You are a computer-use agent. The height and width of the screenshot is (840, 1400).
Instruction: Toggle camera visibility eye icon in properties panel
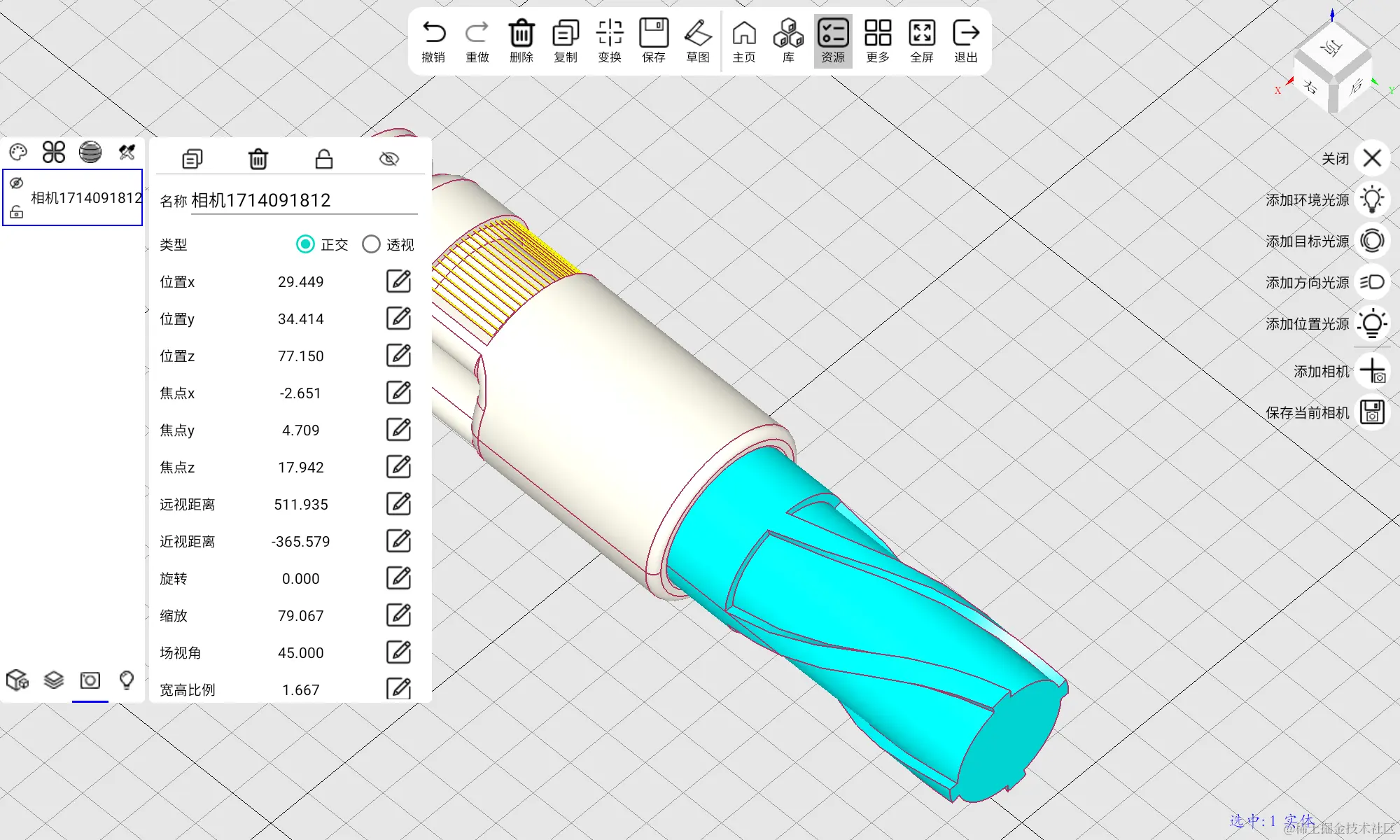(388, 159)
